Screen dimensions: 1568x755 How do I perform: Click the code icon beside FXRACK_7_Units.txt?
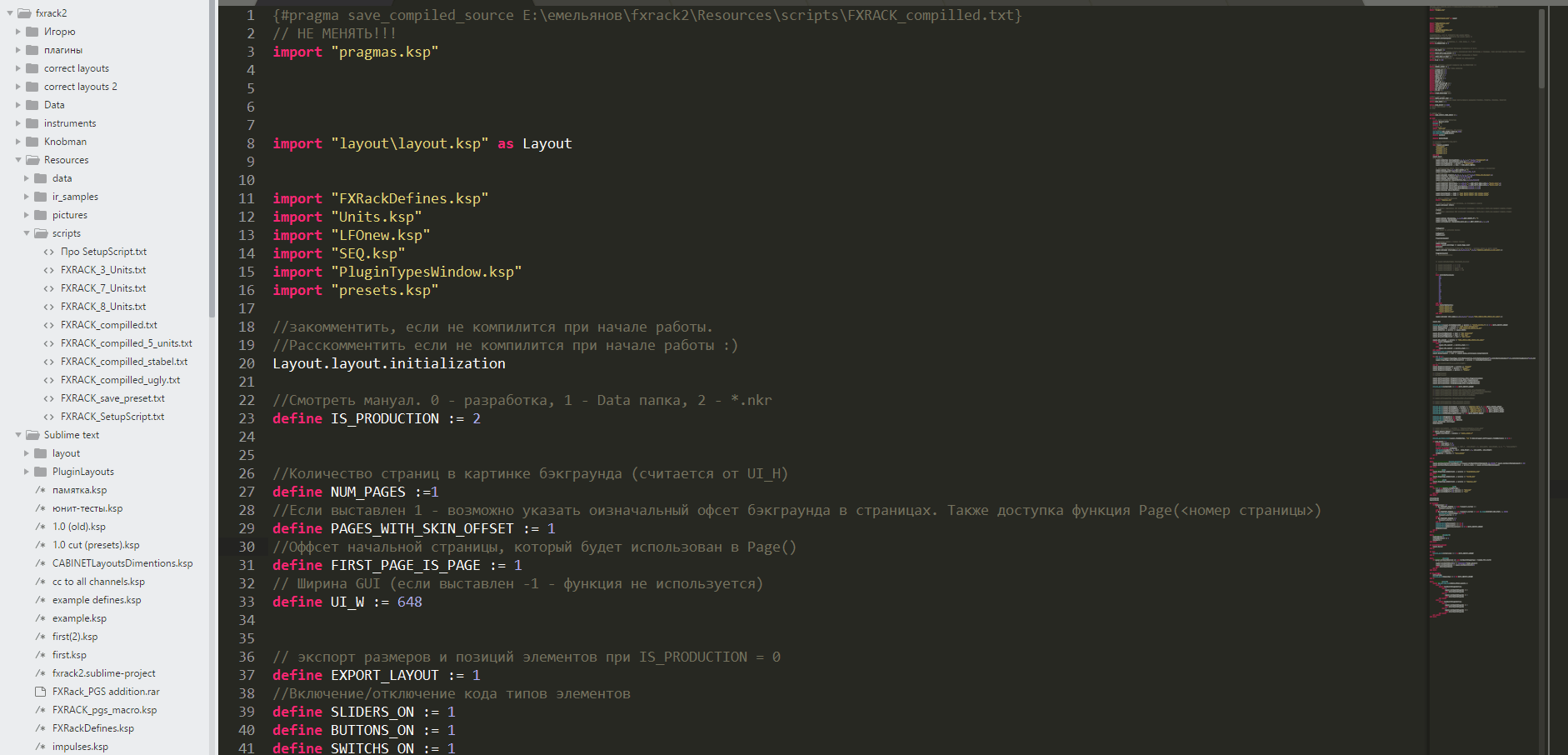(49, 288)
